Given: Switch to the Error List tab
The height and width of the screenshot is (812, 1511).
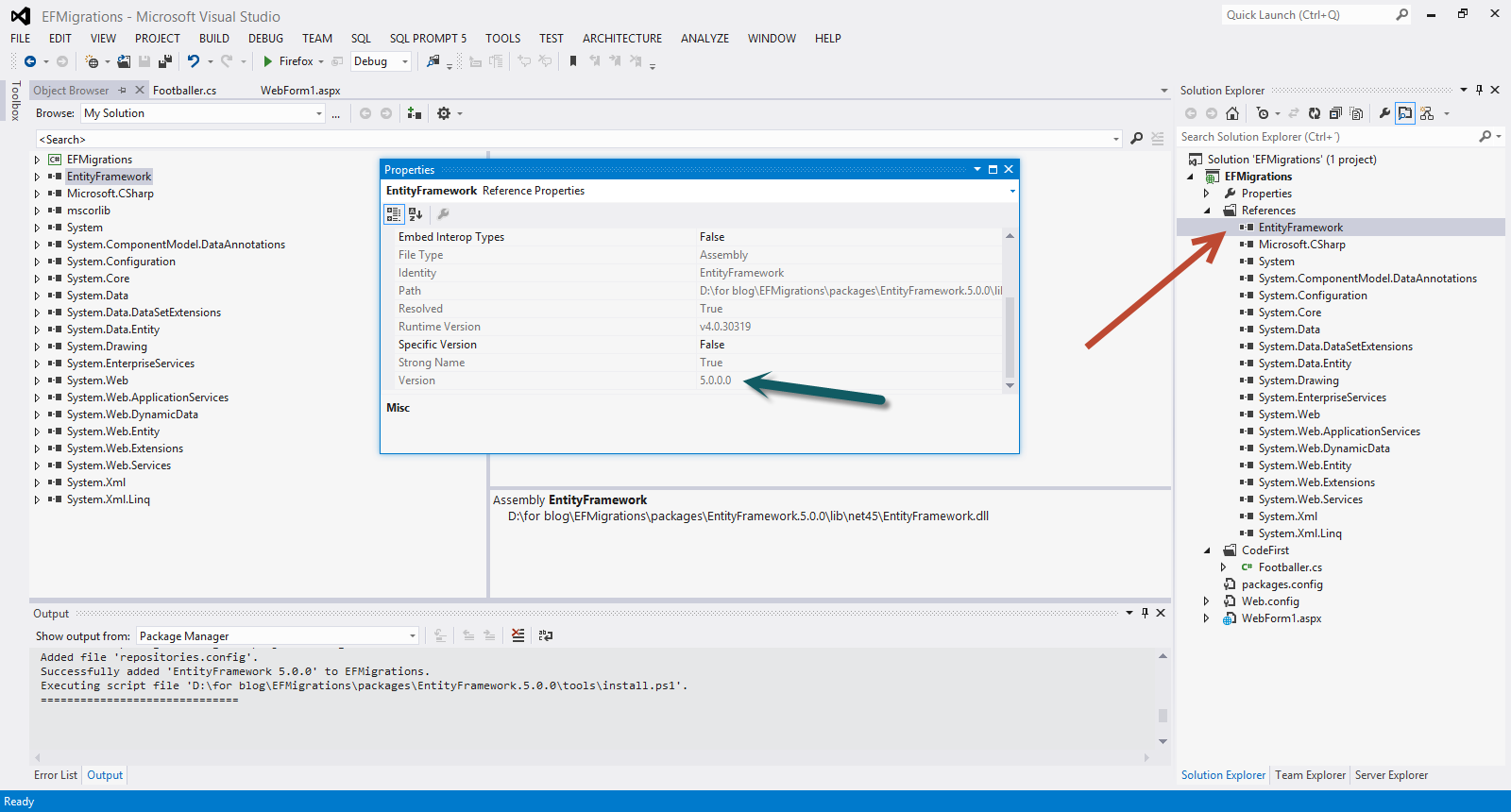Looking at the screenshot, I should 56,775.
